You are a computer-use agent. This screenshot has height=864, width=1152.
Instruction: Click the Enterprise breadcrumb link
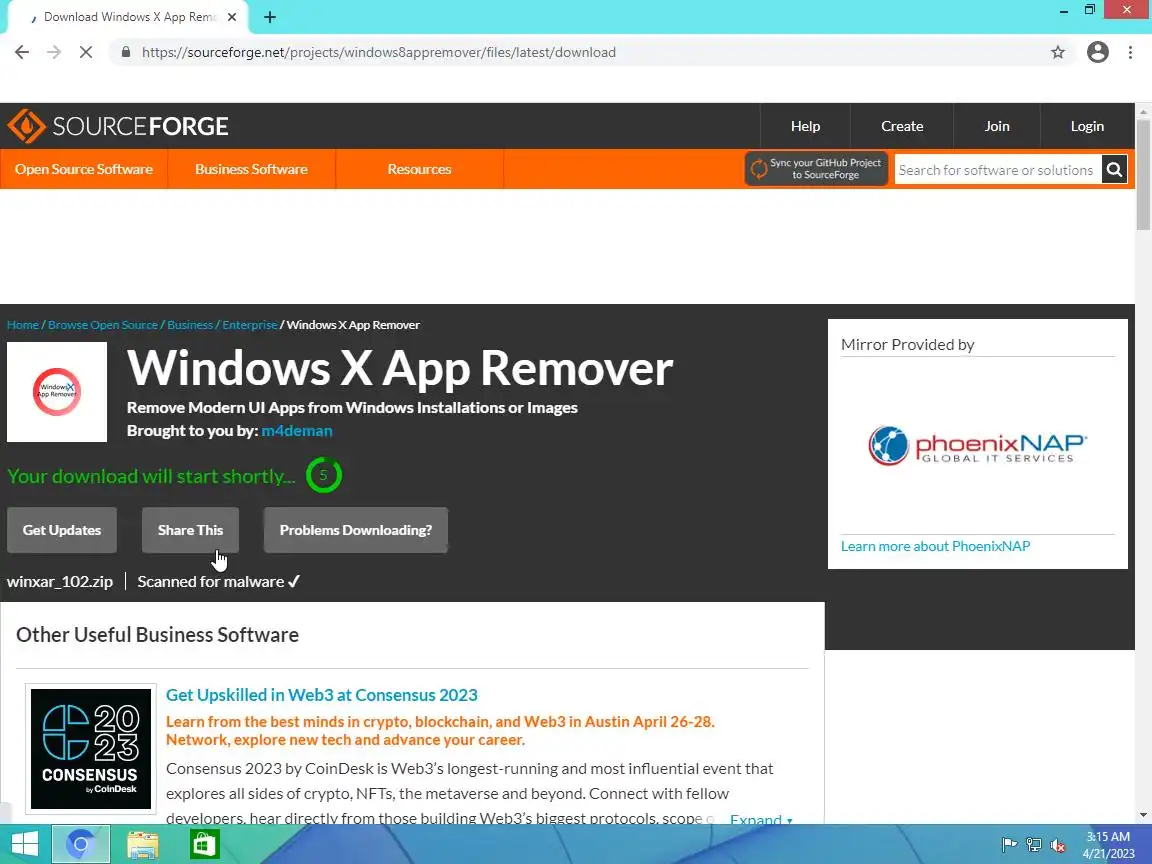click(x=250, y=325)
